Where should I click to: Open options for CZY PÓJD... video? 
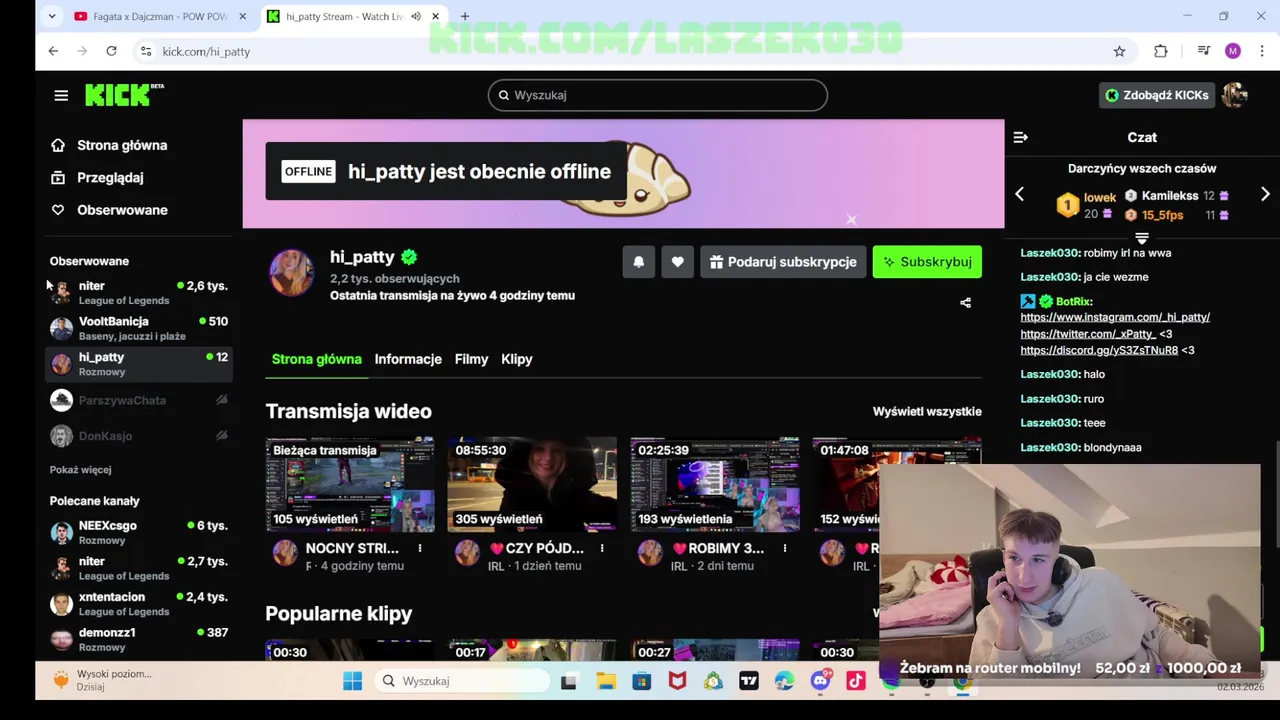(602, 548)
